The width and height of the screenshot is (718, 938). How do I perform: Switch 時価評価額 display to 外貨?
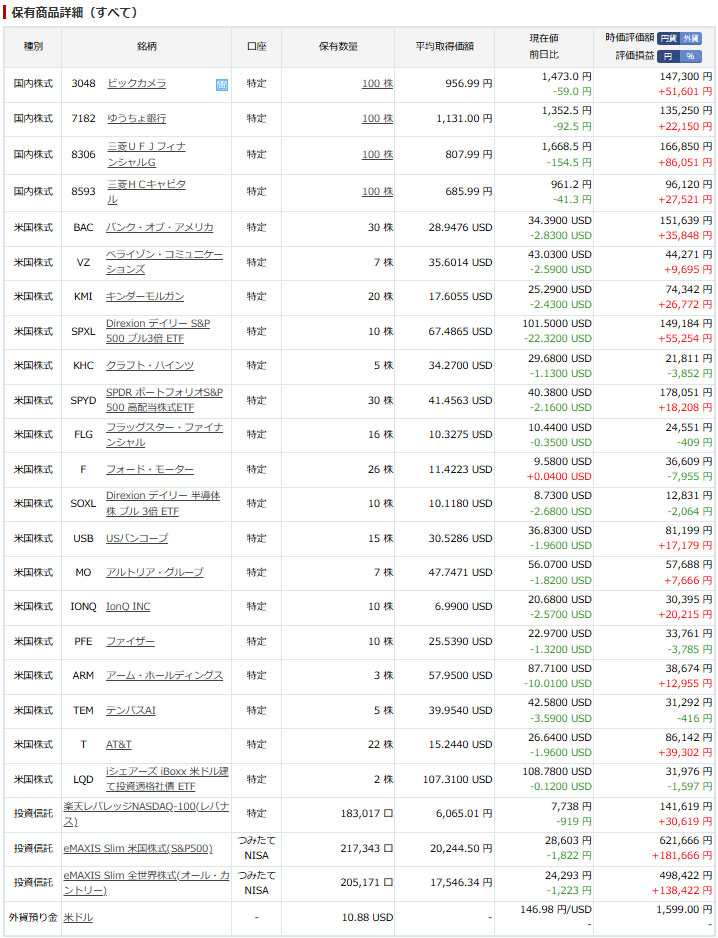692,38
